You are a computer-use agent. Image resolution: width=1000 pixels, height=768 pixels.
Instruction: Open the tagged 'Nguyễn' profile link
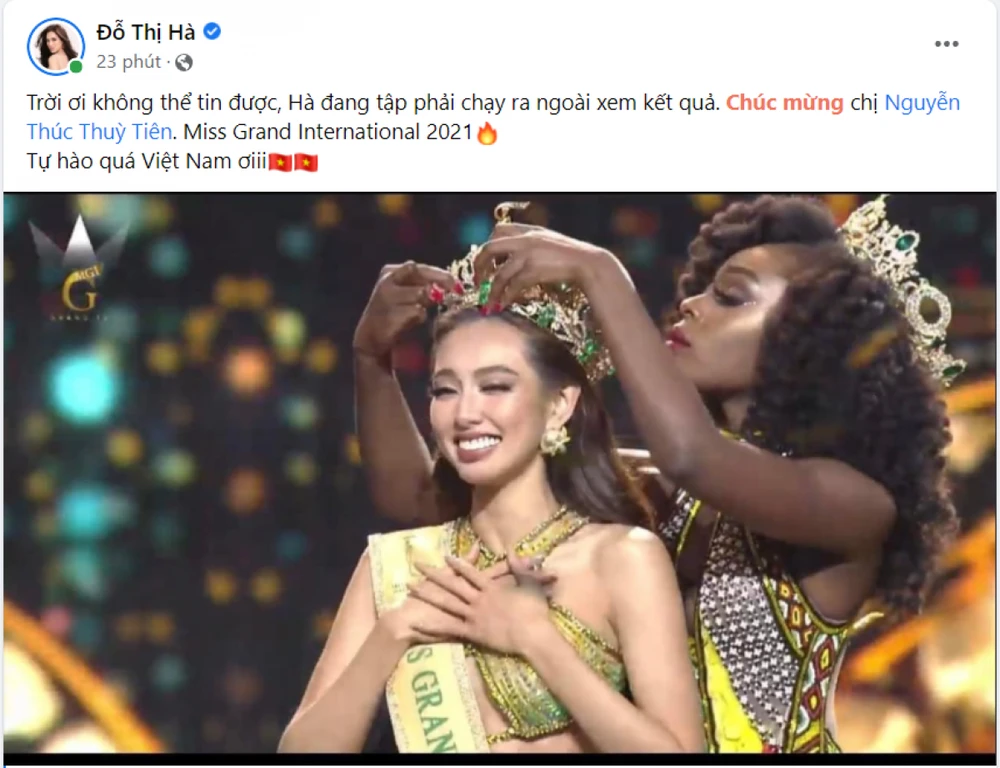coord(922,103)
